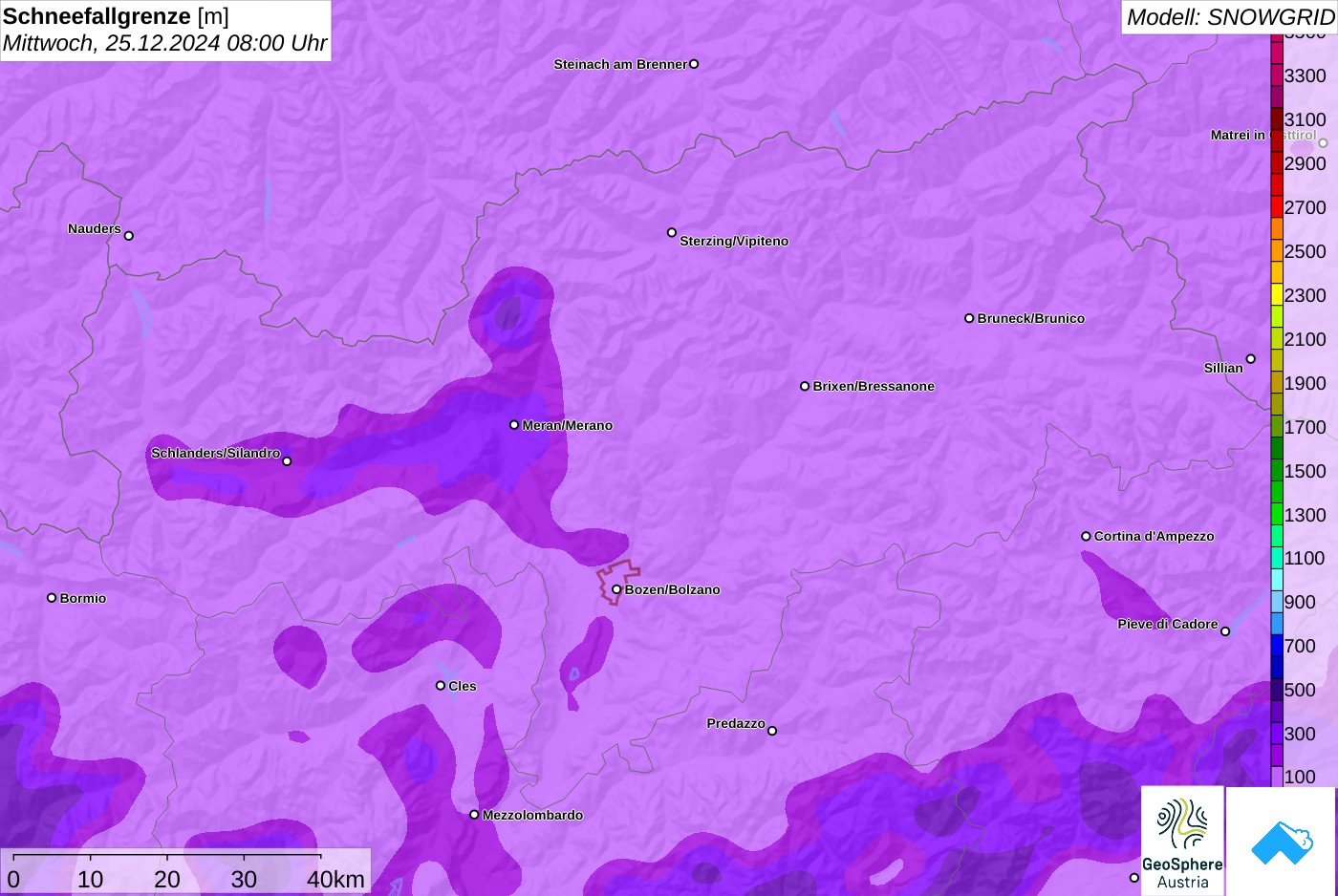Click the 'Cortina d'Ampezzo' city label
The height and width of the screenshot is (896, 1338).
pos(1154,536)
